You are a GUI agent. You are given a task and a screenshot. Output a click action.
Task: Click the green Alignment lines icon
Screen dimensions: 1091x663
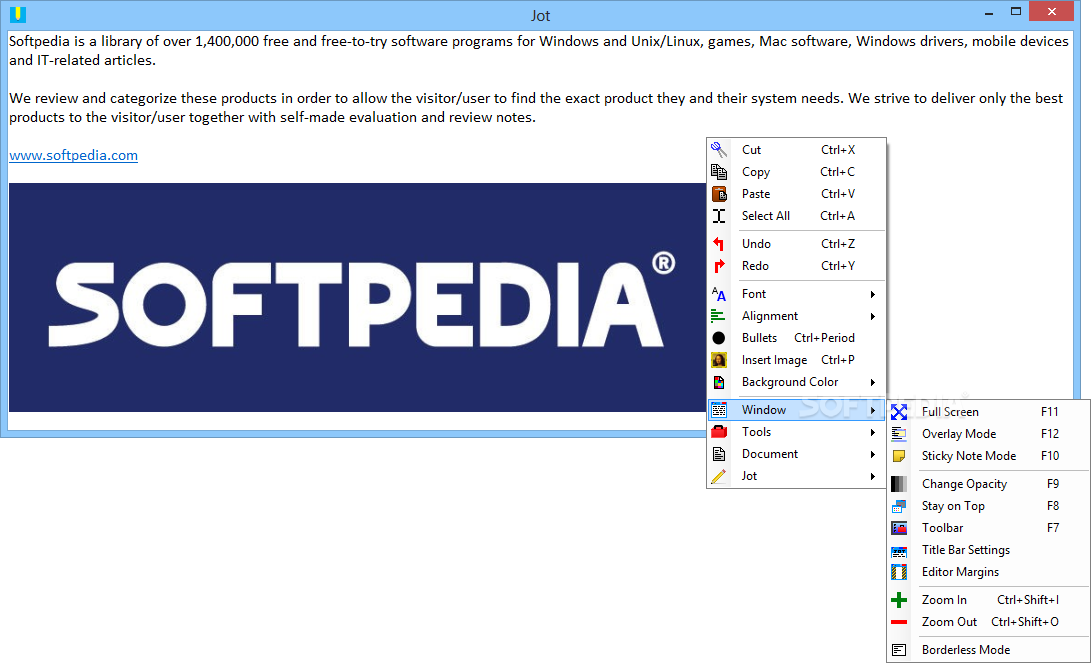click(719, 316)
